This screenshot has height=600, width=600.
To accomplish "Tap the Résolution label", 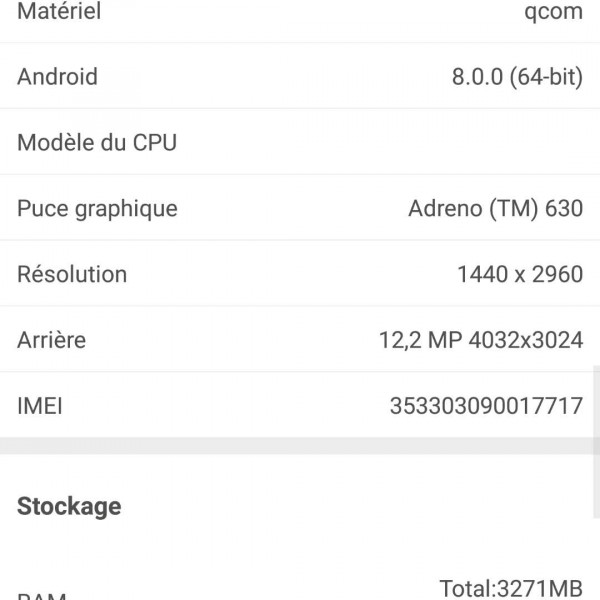I will 72,274.
